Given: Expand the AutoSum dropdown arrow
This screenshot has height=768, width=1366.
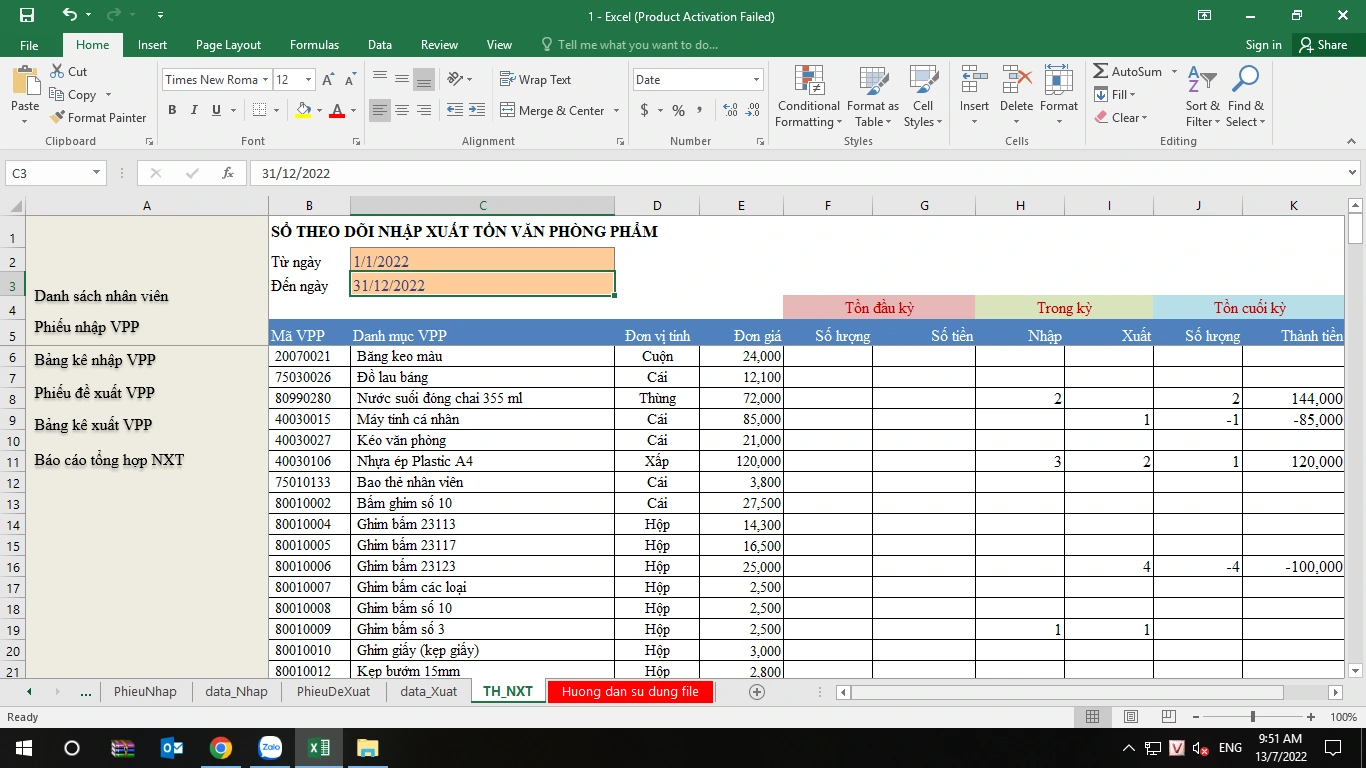Looking at the screenshot, I should (x=1174, y=72).
